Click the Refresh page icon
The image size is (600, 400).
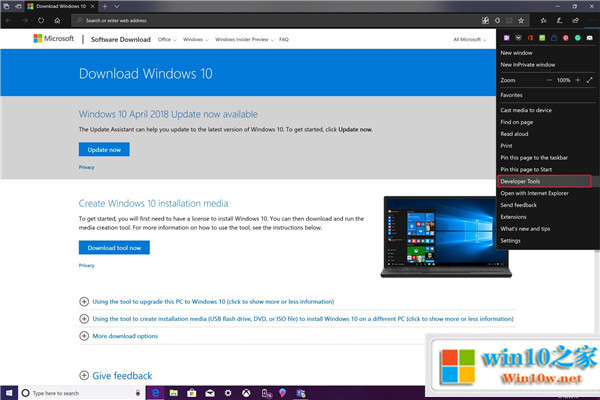point(41,20)
